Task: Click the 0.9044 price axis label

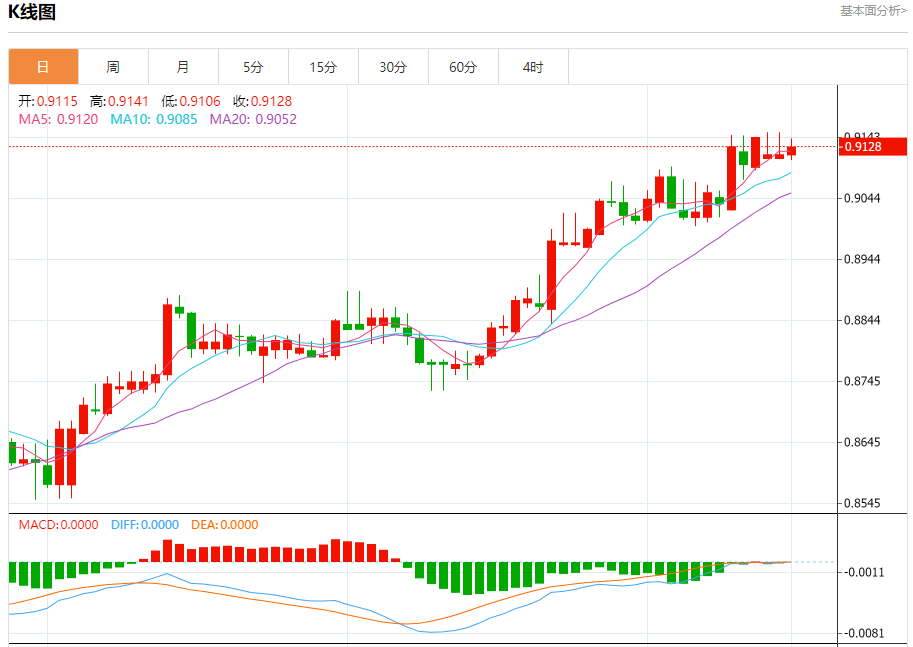Action: 862,199
